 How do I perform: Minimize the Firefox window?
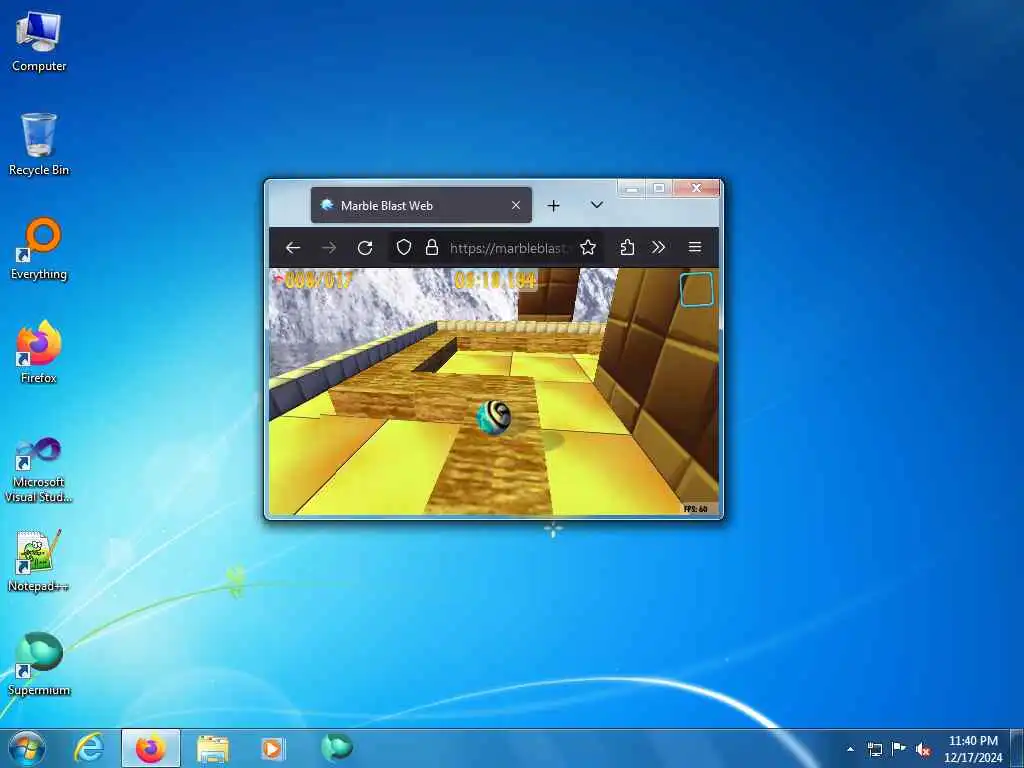tap(632, 189)
